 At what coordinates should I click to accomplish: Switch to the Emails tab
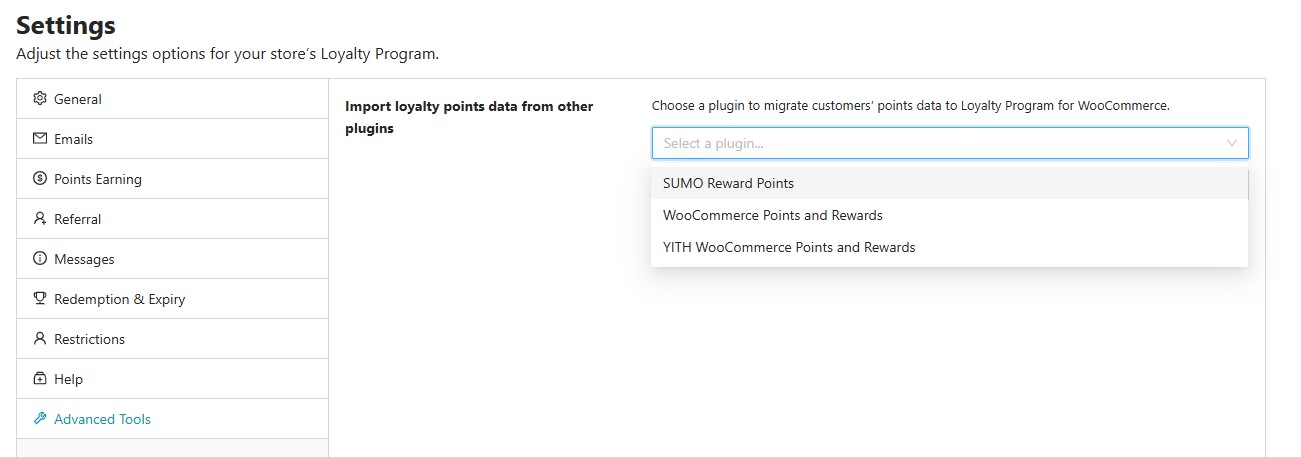click(x=172, y=139)
